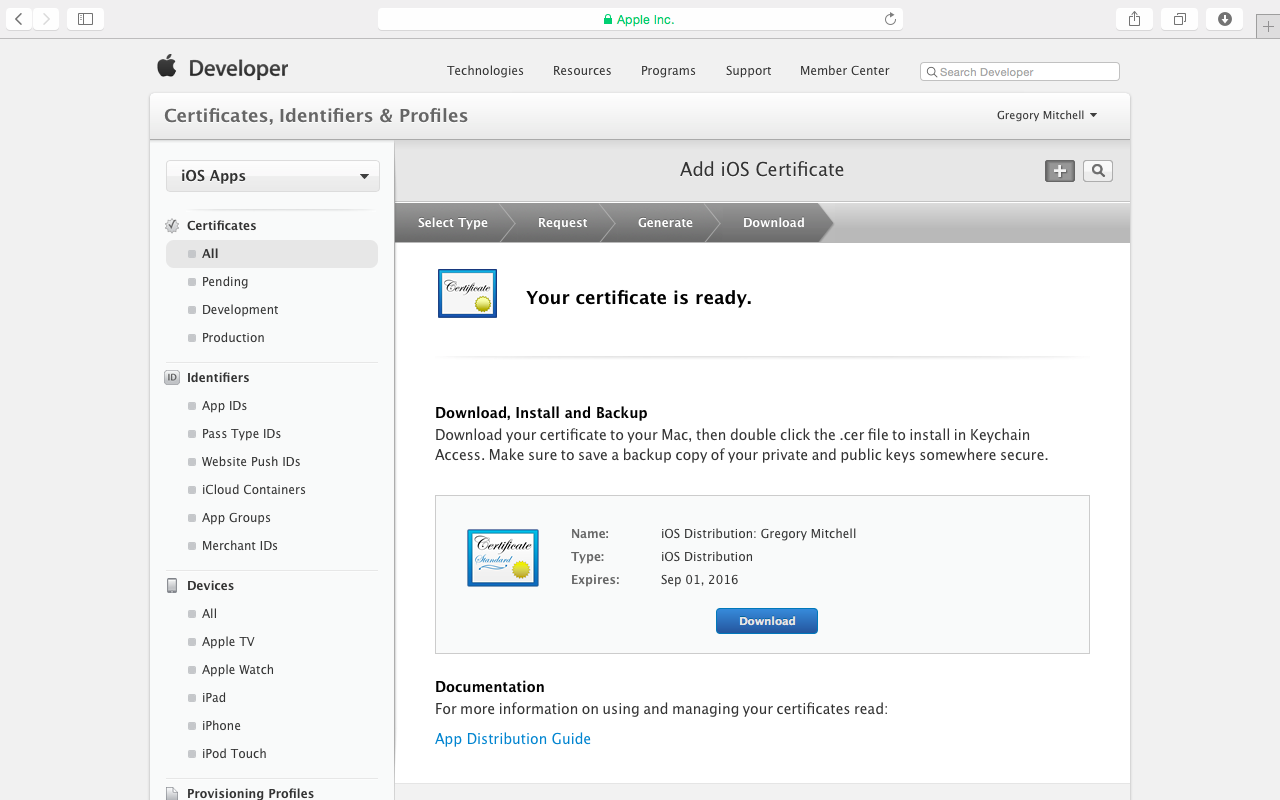Show Development certificates
Viewport: 1280px width, 800px height.
[x=240, y=310]
